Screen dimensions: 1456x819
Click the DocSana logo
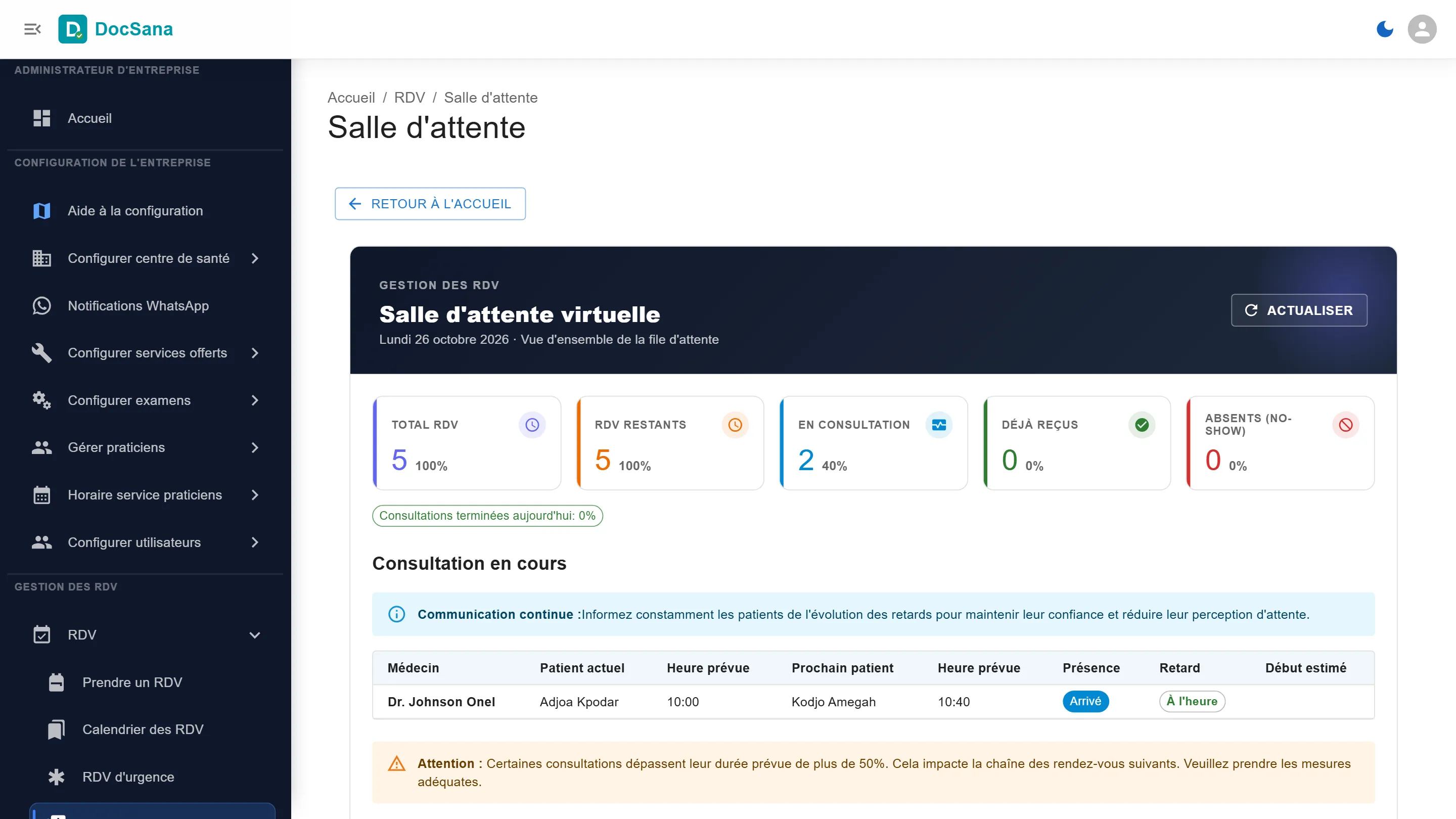115,29
